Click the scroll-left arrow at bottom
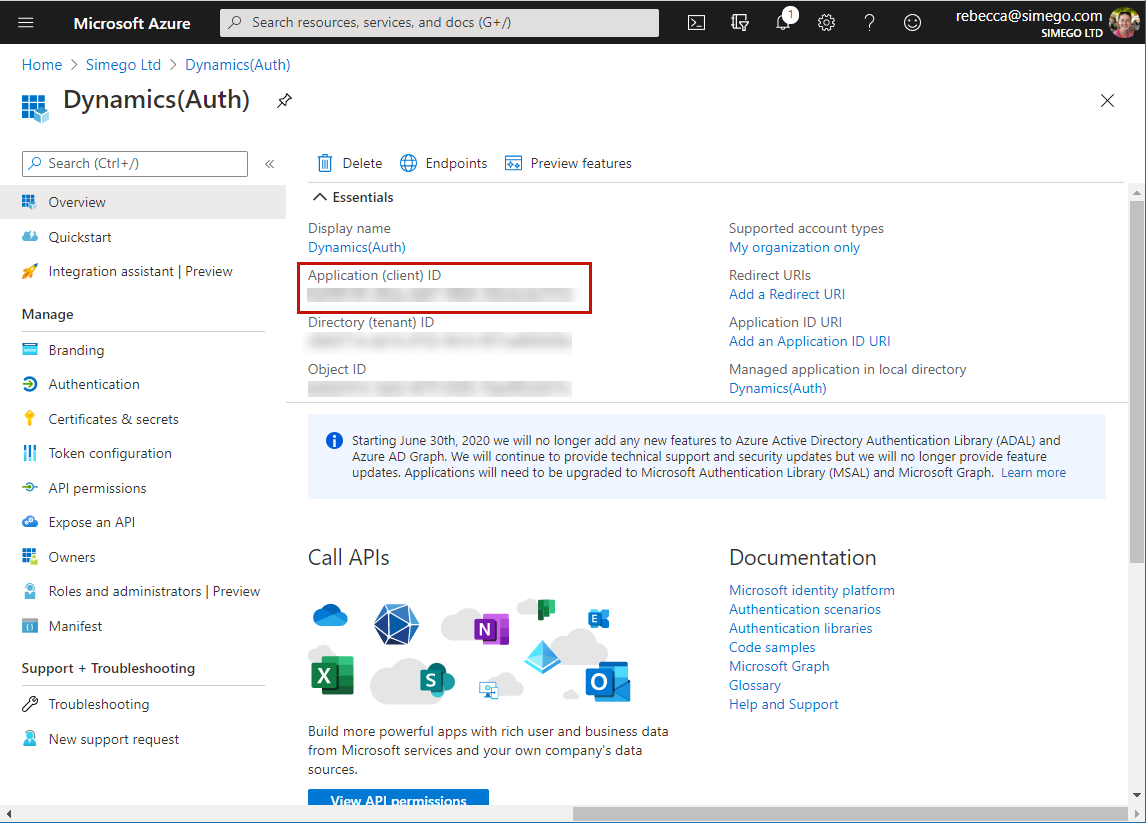 8,813
